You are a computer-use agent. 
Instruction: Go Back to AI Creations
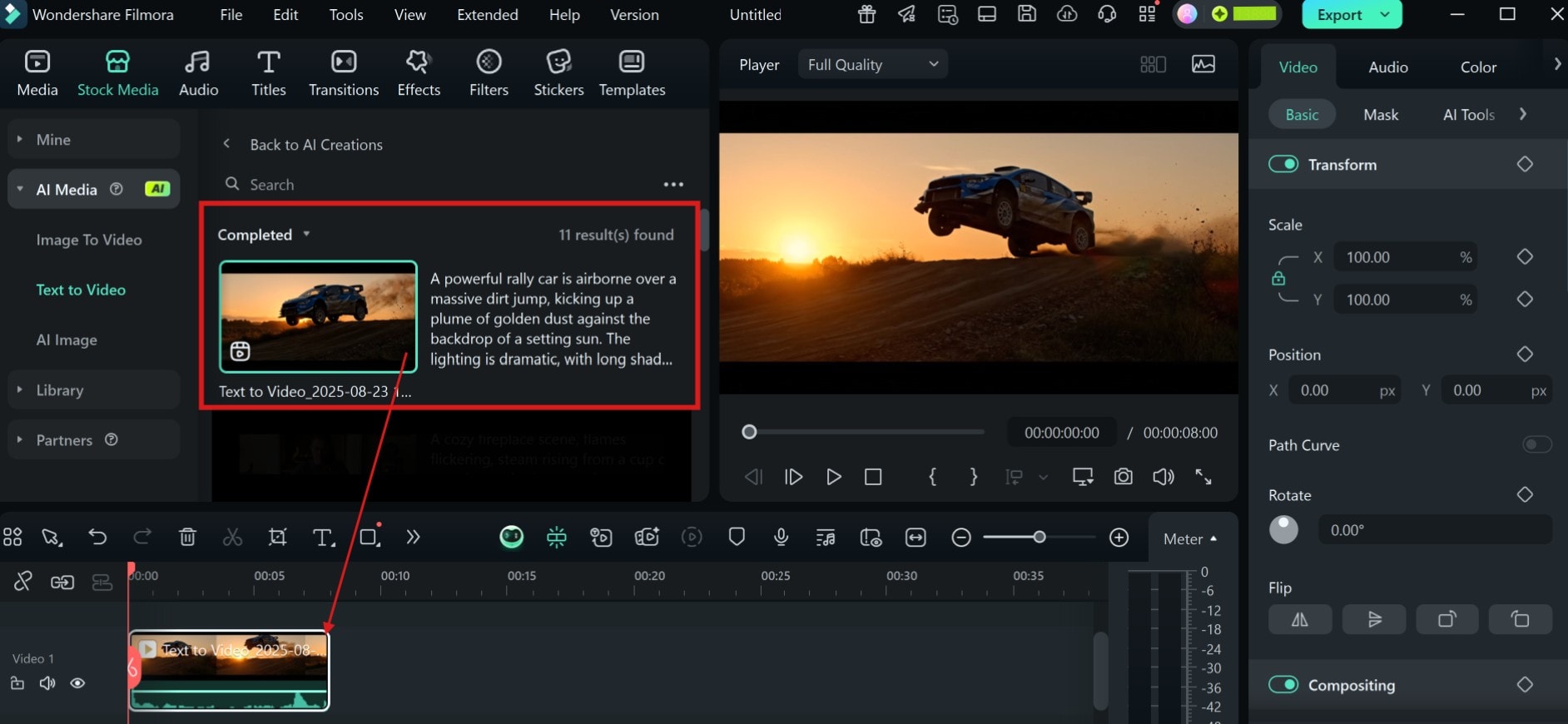point(302,144)
